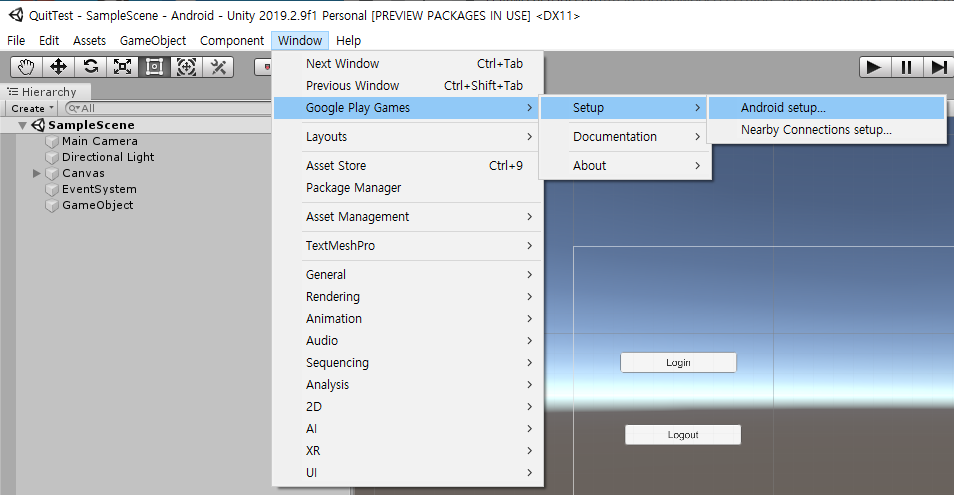Choose Nearby Connections setup...
Image resolution: width=954 pixels, height=495 pixels.
pos(826,130)
